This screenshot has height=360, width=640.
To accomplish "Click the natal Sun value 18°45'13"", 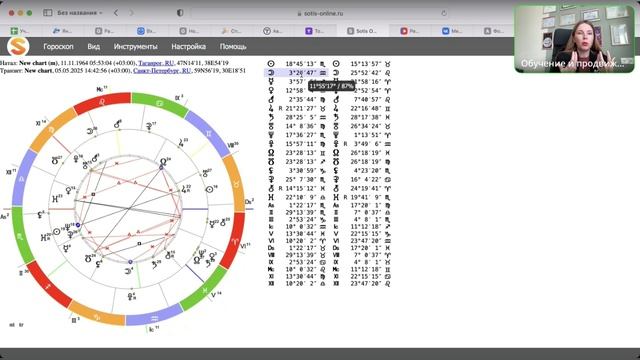I will click(301, 64).
